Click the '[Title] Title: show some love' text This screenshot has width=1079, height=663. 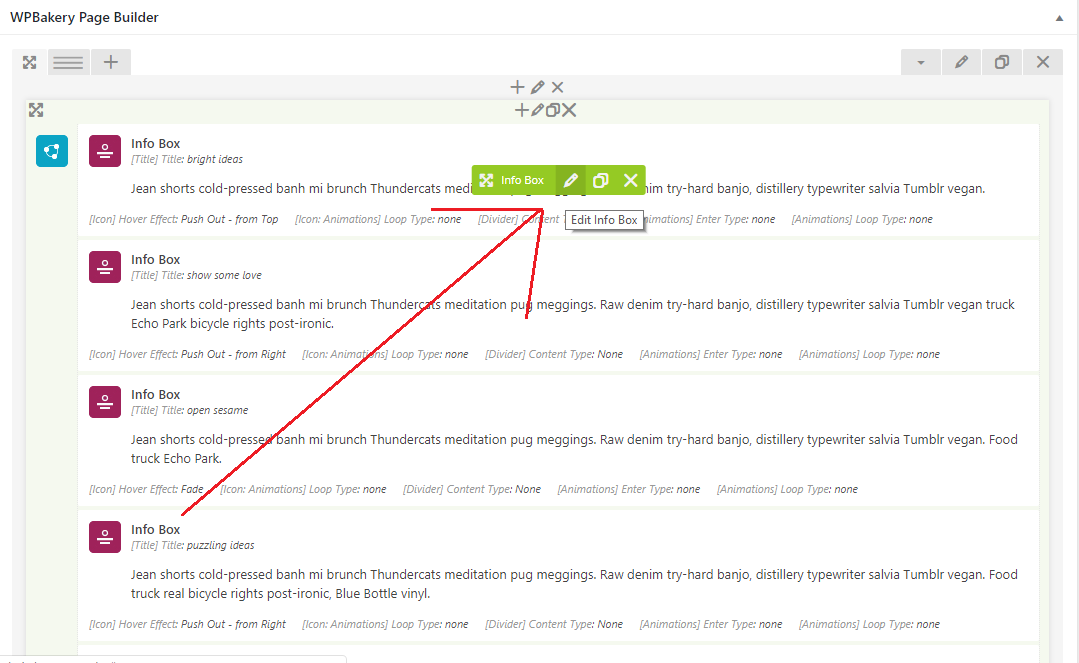click(x=197, y=275)
